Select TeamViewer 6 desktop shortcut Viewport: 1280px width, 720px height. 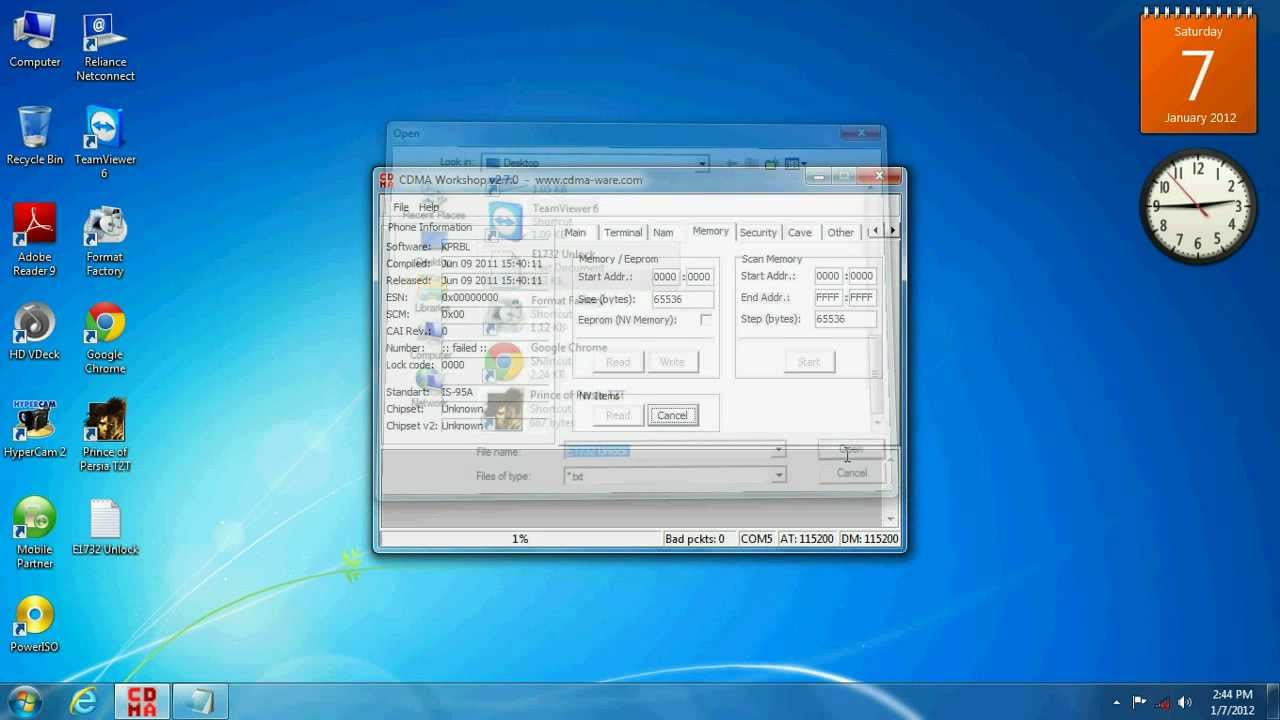(105, 143)
